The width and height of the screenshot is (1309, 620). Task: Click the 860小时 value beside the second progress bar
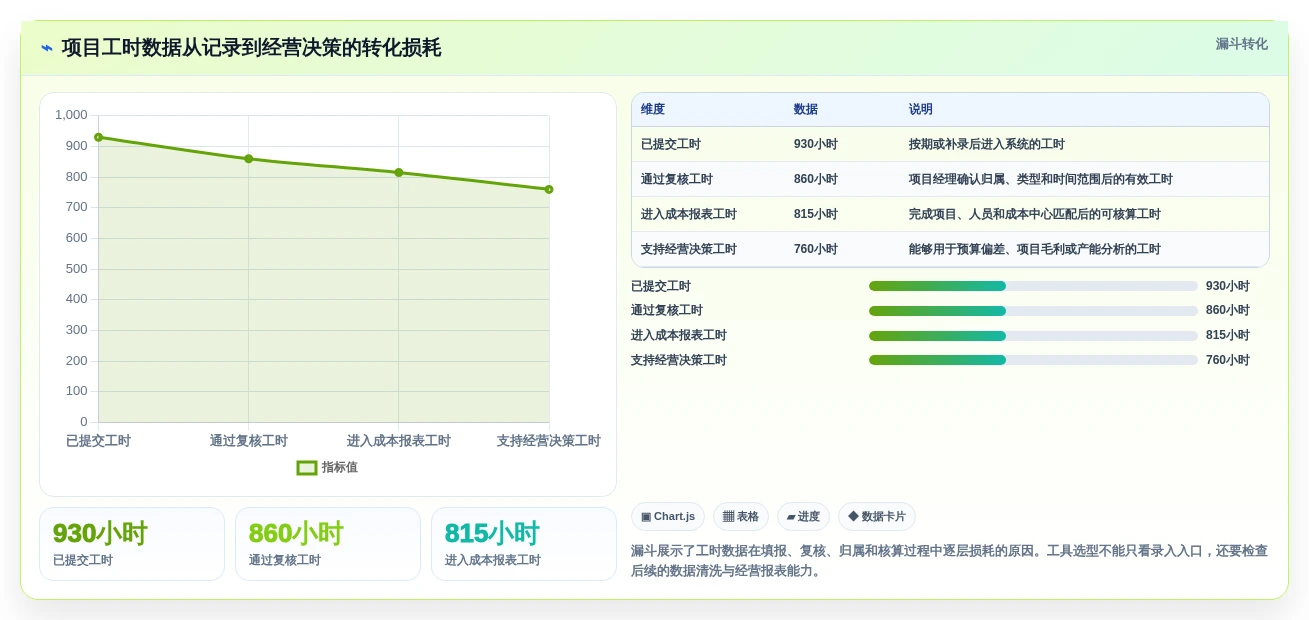(1228, 311)
